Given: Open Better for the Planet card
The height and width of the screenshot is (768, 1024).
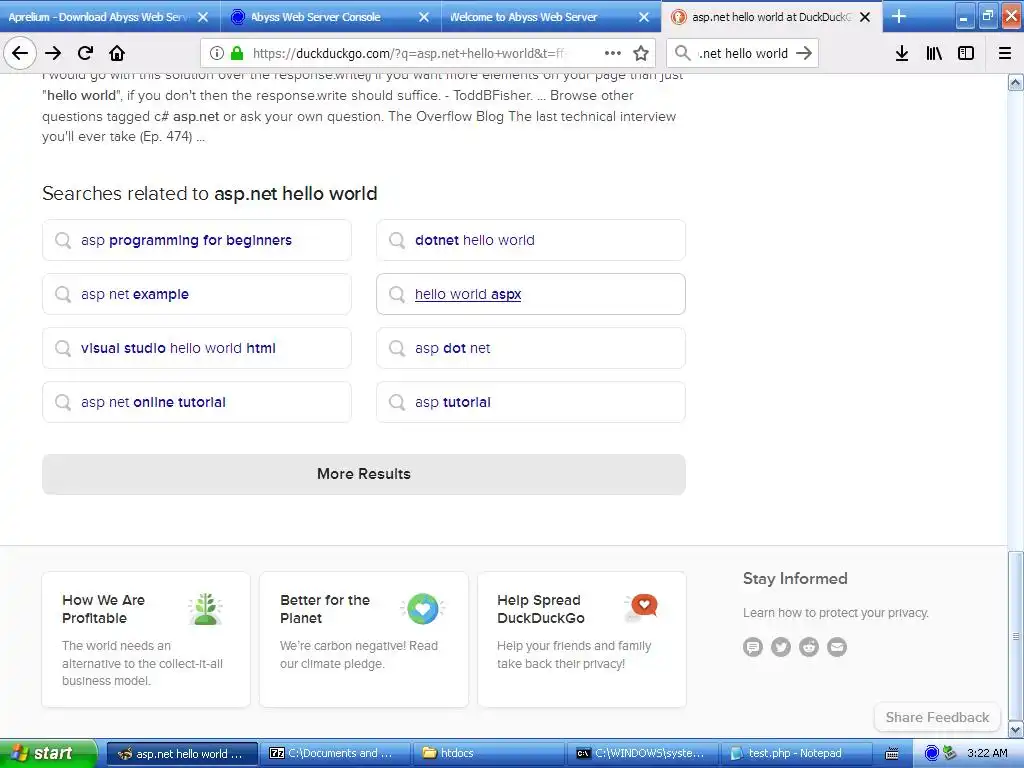Looking at the screenshot, I should [364, 639].
